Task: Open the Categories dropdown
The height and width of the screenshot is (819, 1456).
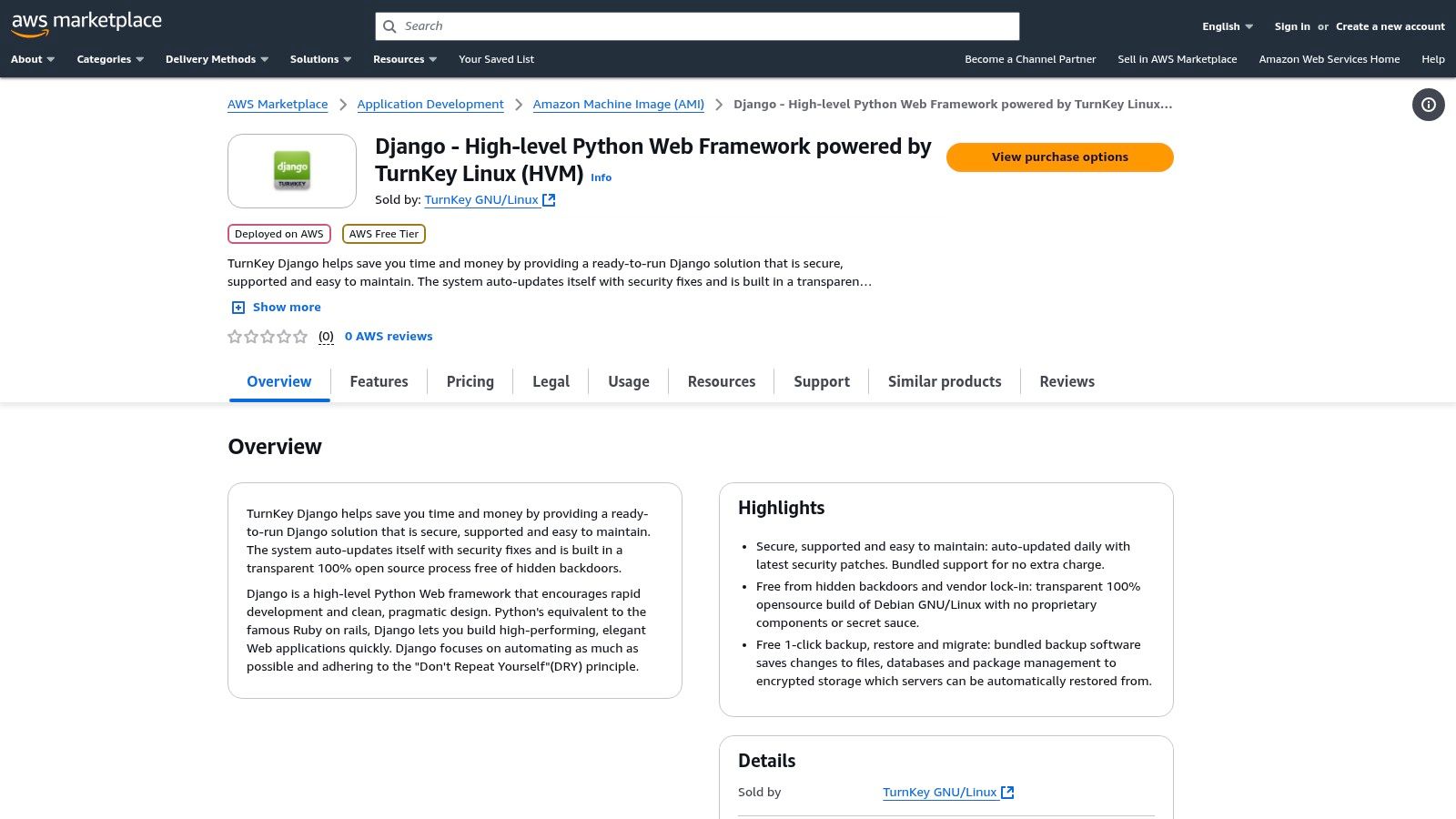Action: [x=110, y=59]
